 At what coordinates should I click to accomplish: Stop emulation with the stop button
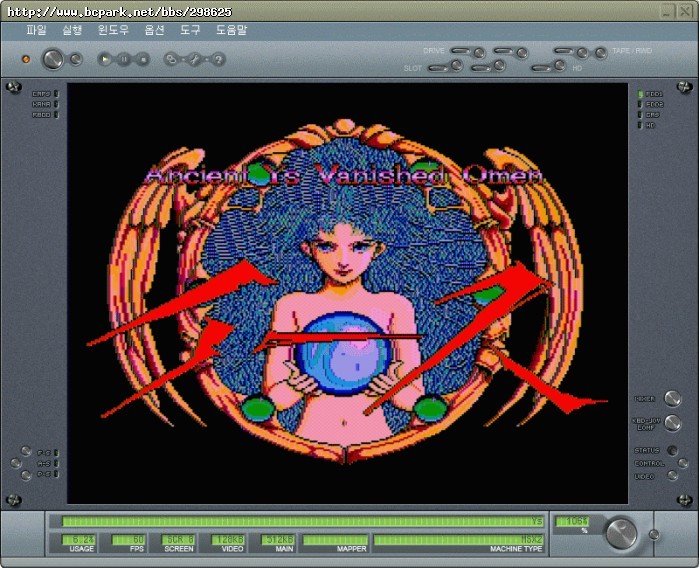[143, 59]
